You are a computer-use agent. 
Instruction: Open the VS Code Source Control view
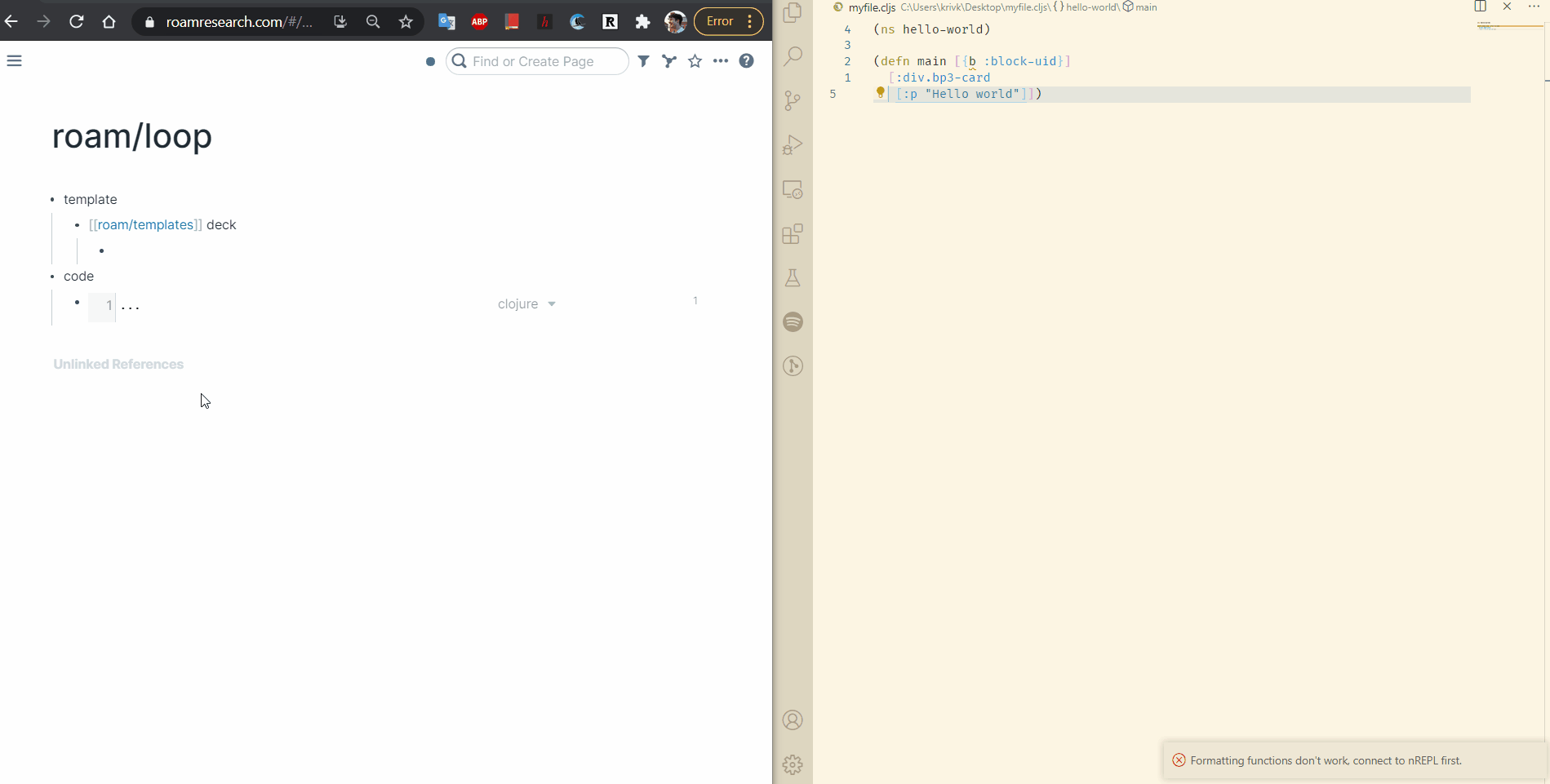(x=793, y=100)
